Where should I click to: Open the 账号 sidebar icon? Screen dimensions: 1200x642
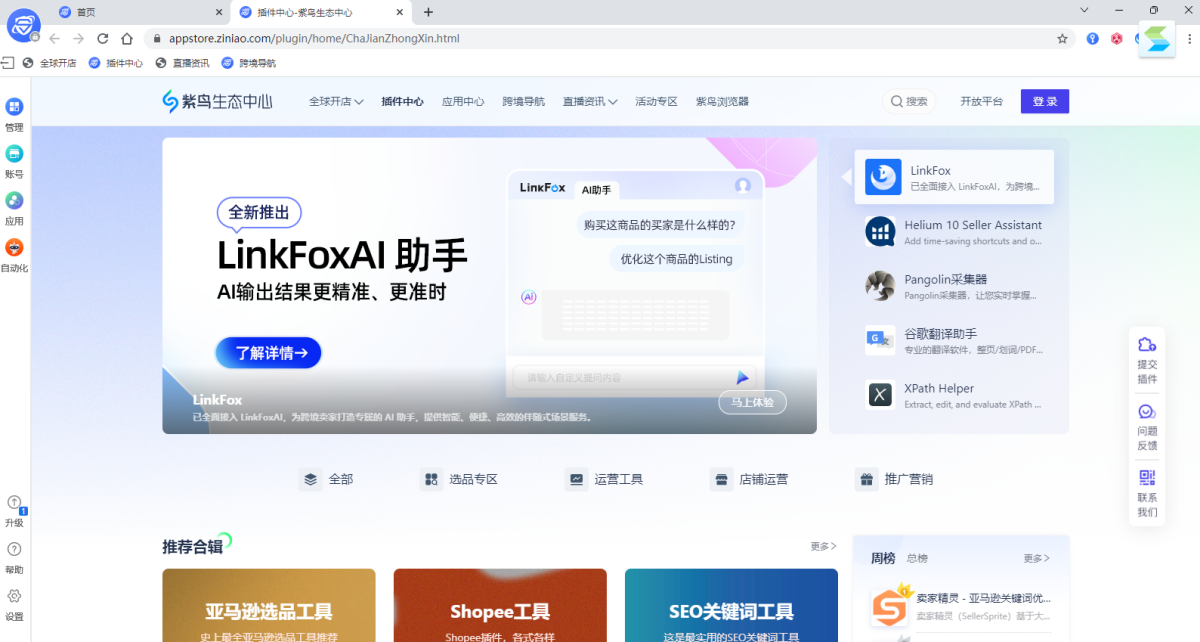click(x=14, y=154)
